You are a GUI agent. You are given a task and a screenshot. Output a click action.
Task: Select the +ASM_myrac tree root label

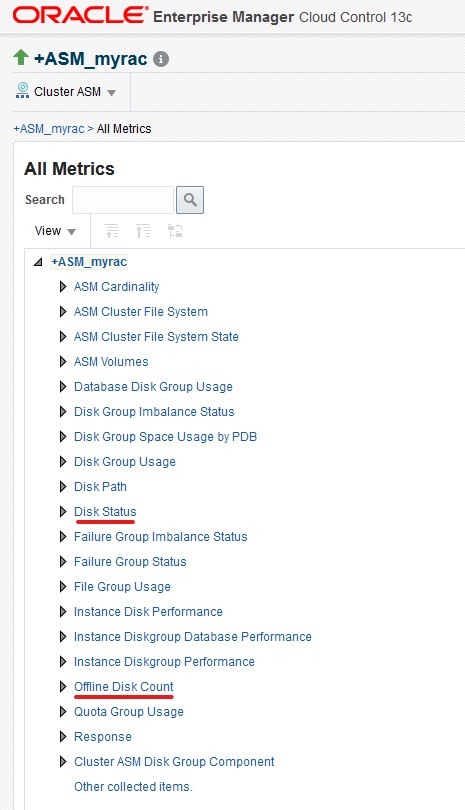(89, 262)
